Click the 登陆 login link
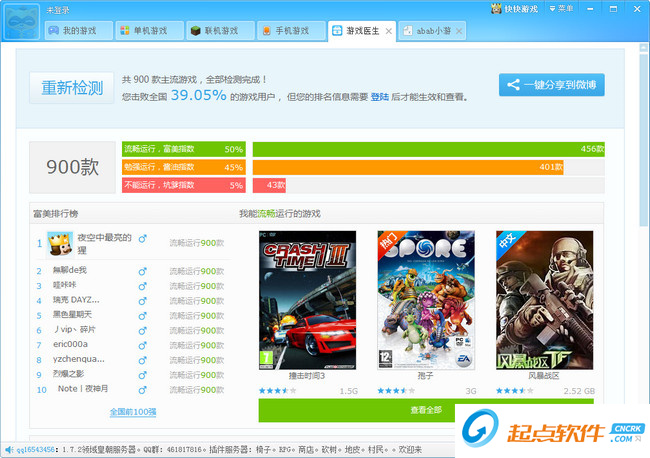 [x=379, y=97]
